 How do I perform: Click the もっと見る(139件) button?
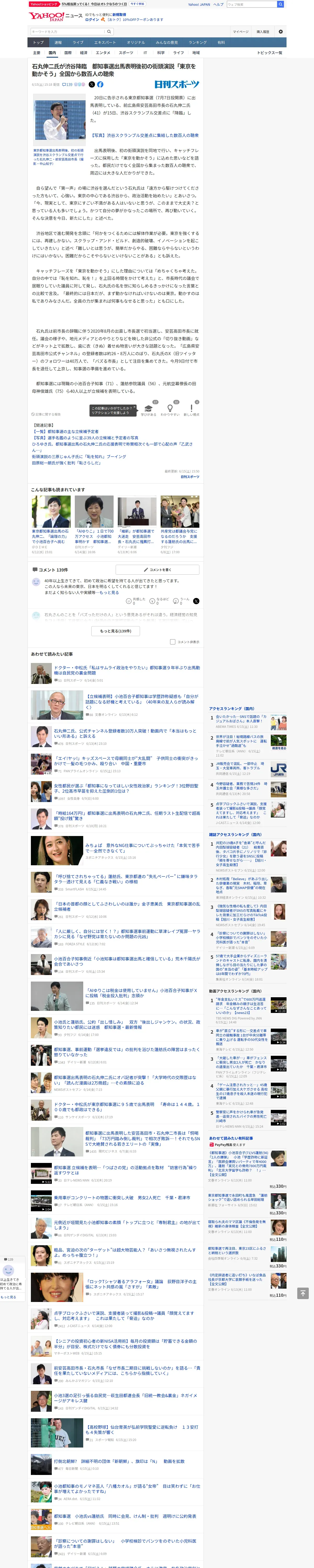(x=116, y=631)
